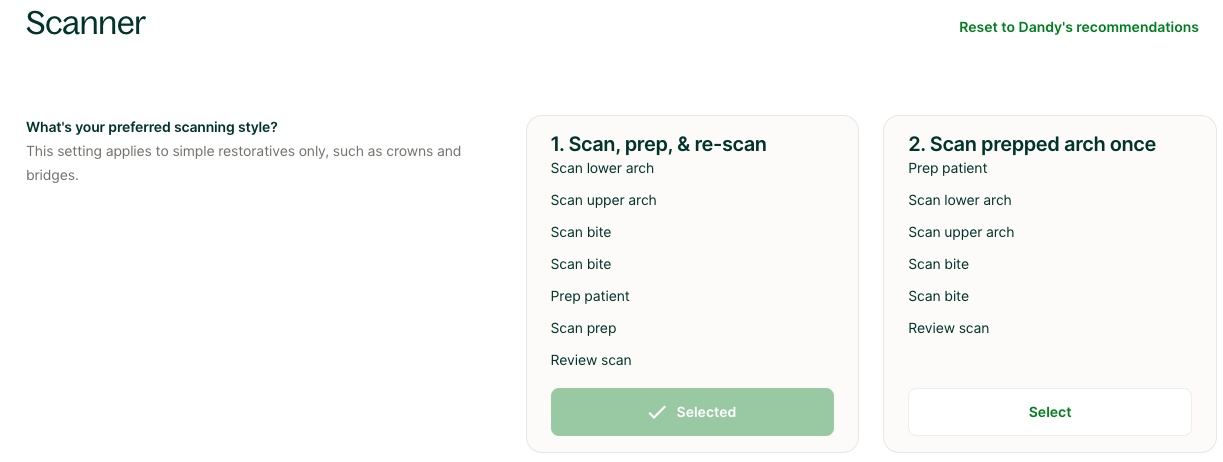Click first 'Scan bite' step in option 1
This screenshot has height=462, width=1223.
(x=580, y=232)
